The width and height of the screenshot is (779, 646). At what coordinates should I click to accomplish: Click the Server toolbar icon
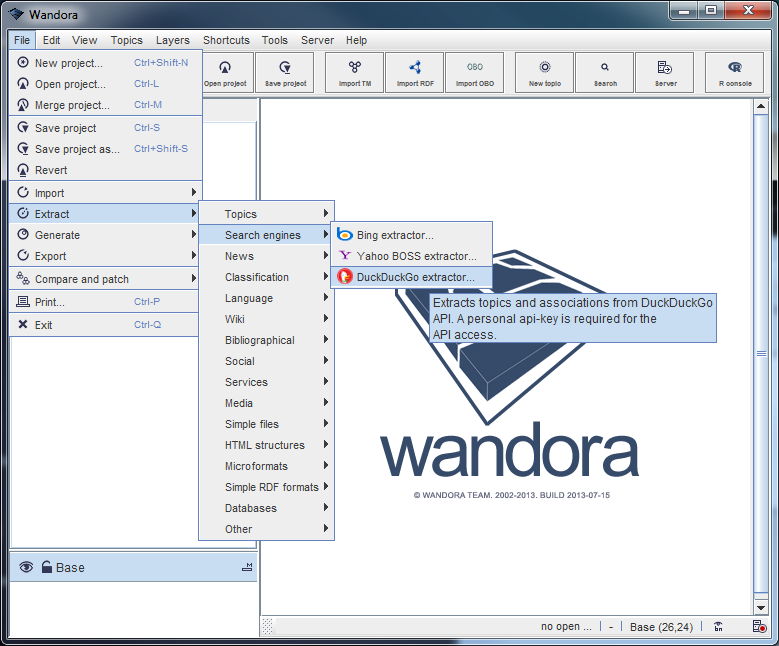665,72
